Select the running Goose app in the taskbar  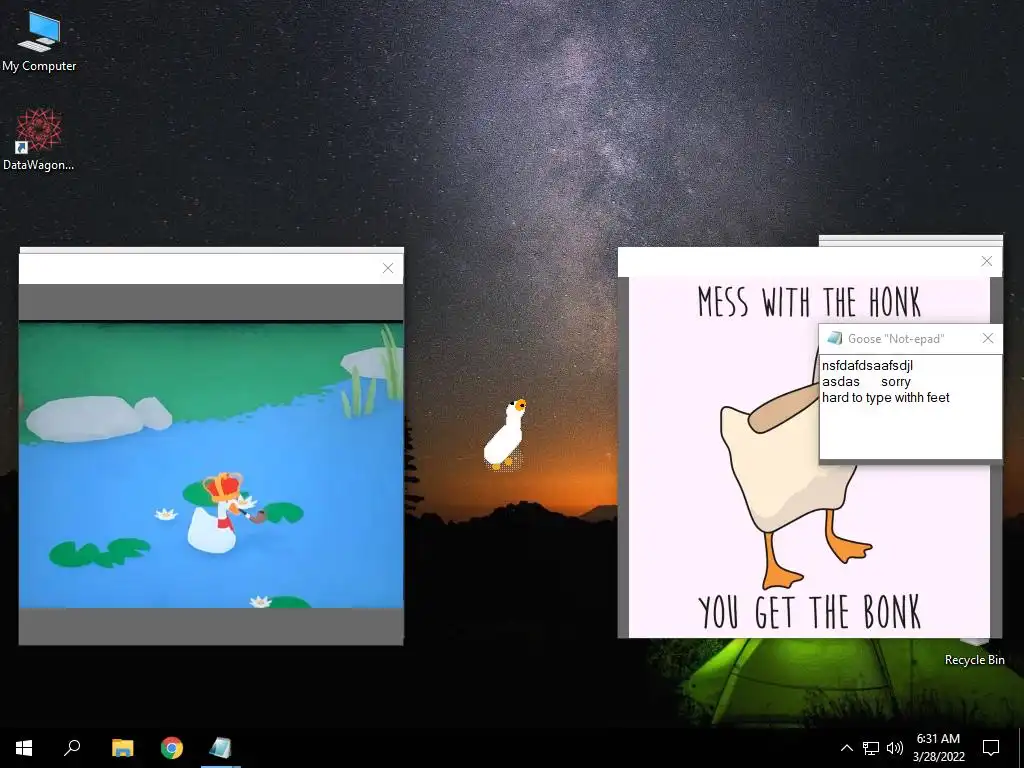[220, 748]
